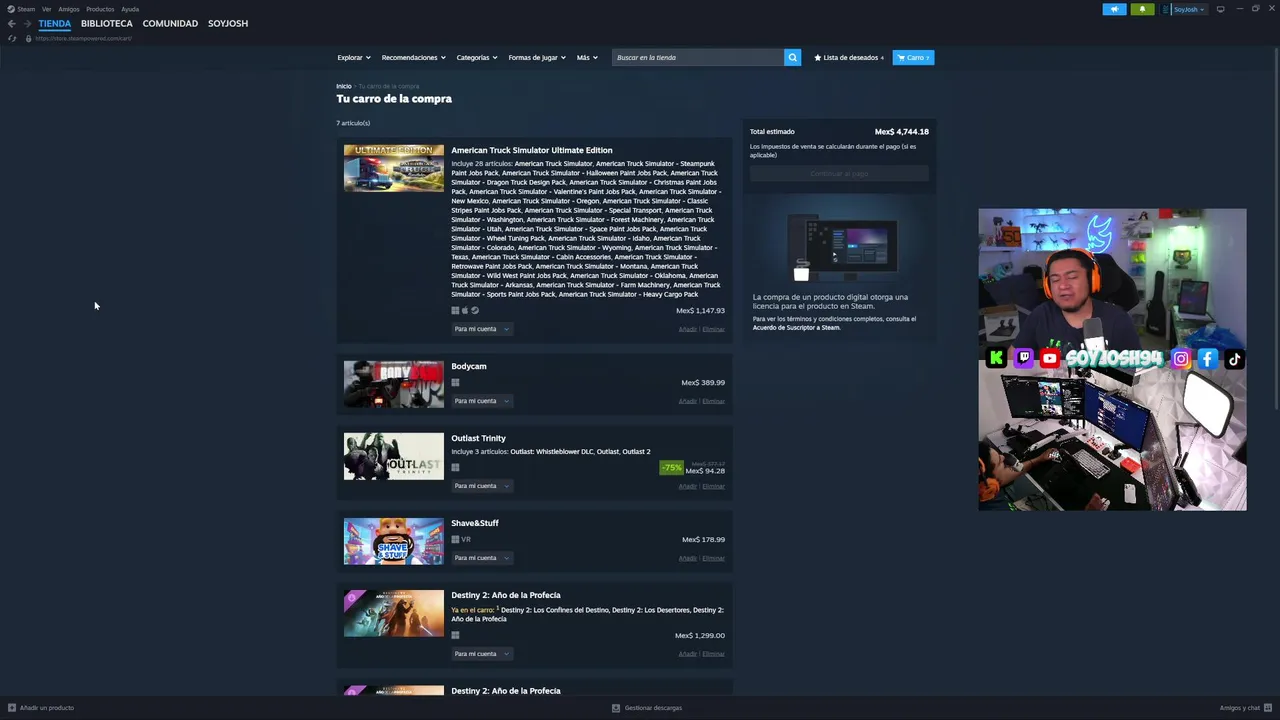This screenshot has width=1280, height=720.
Task: Click Windows icon for Destiny 2 priced item
Action: tap(455, 635)
